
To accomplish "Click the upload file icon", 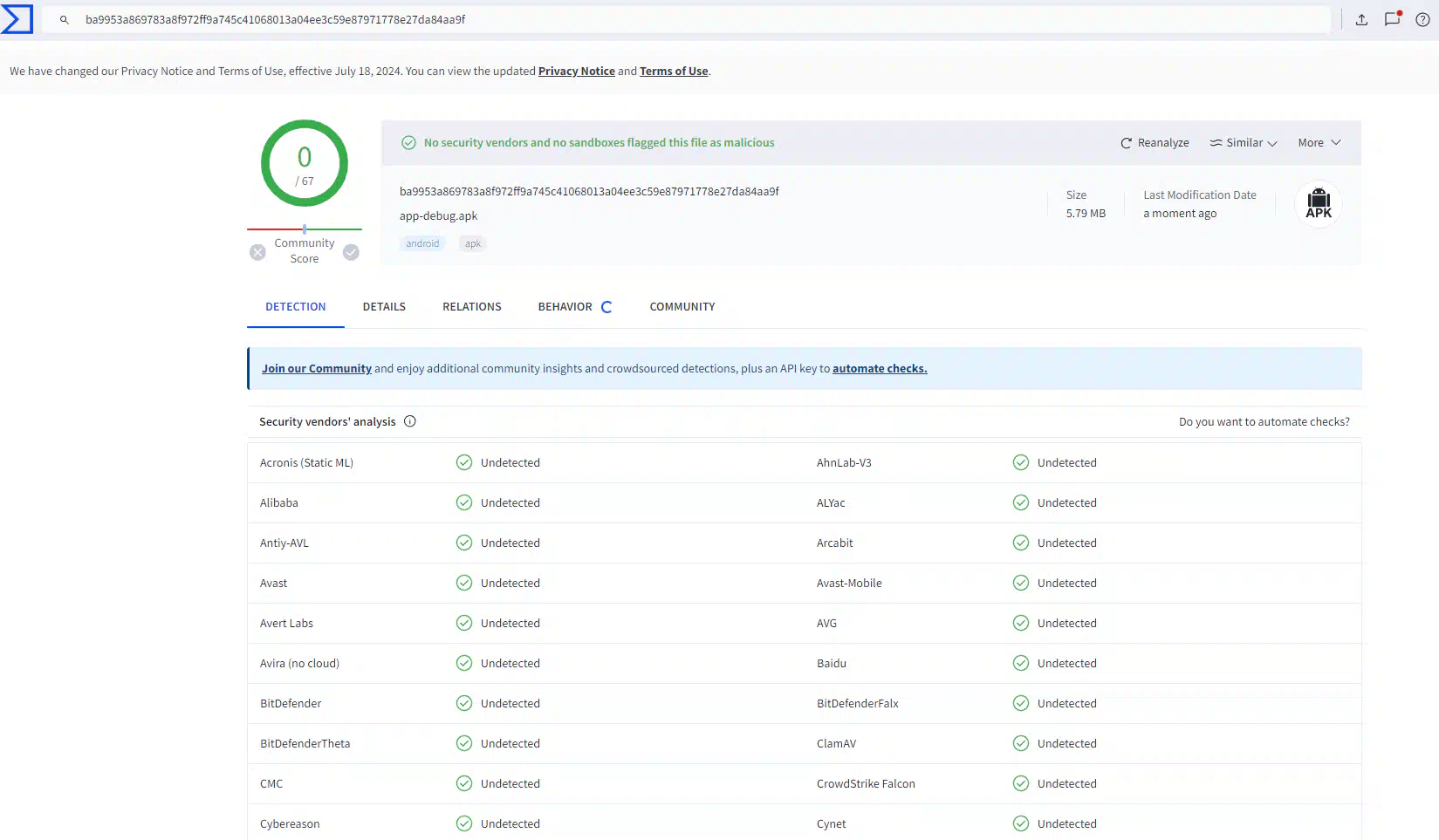I will click(1361, 19).
